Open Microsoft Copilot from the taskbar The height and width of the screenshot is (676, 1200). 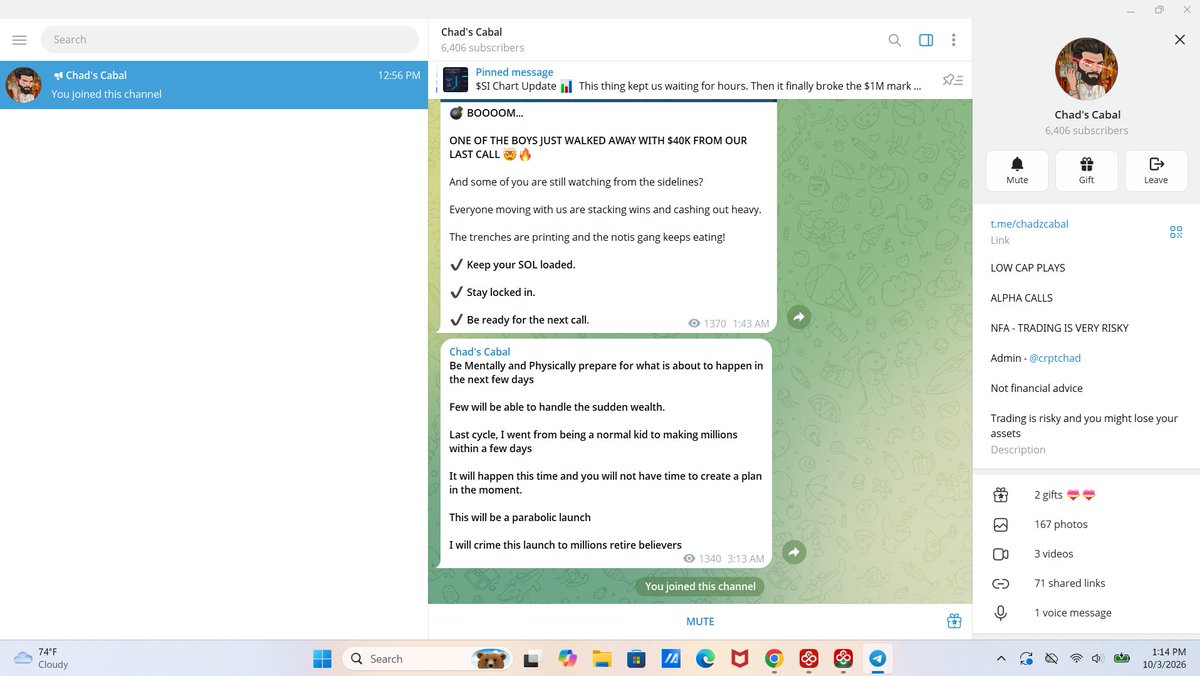(567, 658)
